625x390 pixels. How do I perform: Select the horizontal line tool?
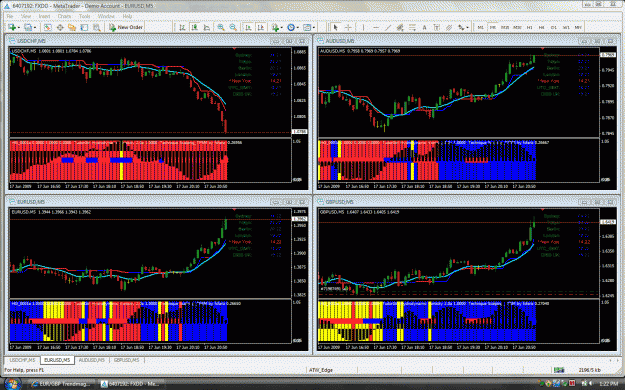[x=375, y=27]
